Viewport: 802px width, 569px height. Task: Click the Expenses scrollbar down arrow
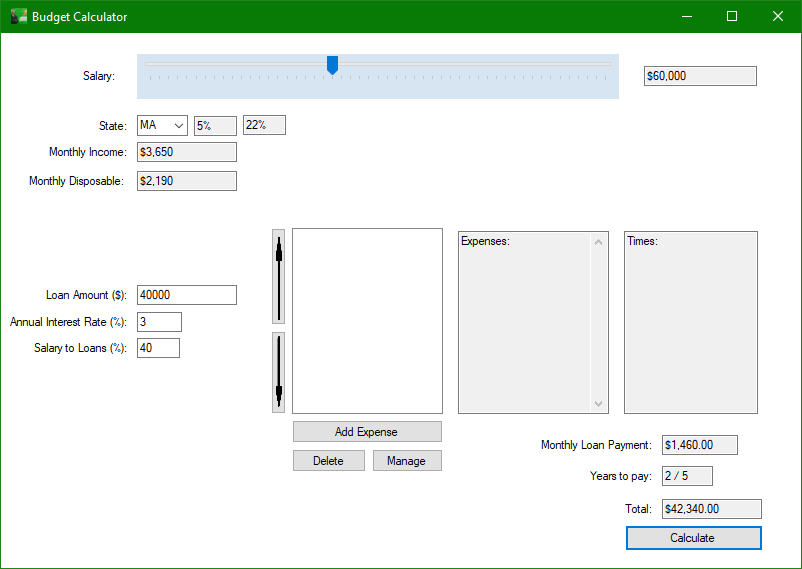coord(598,404)
